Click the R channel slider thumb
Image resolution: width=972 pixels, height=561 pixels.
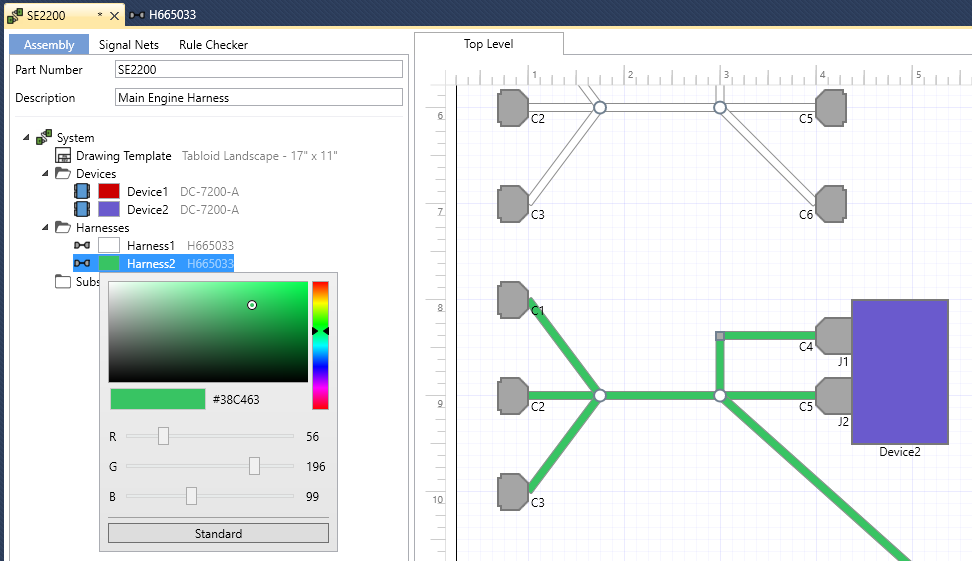[163, 436]
